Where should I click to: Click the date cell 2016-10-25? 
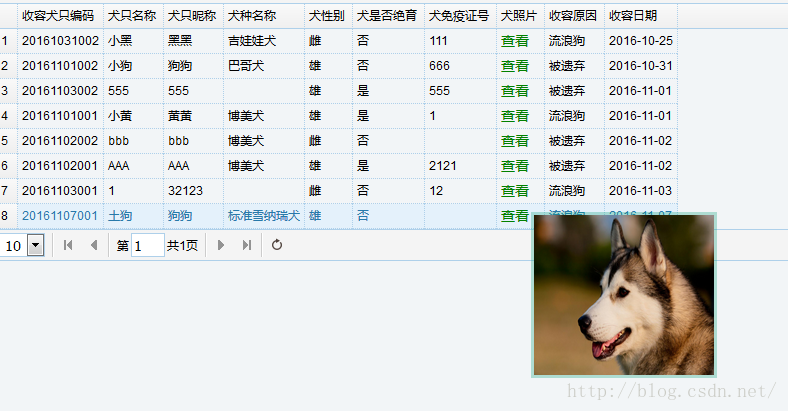point(641,41)
